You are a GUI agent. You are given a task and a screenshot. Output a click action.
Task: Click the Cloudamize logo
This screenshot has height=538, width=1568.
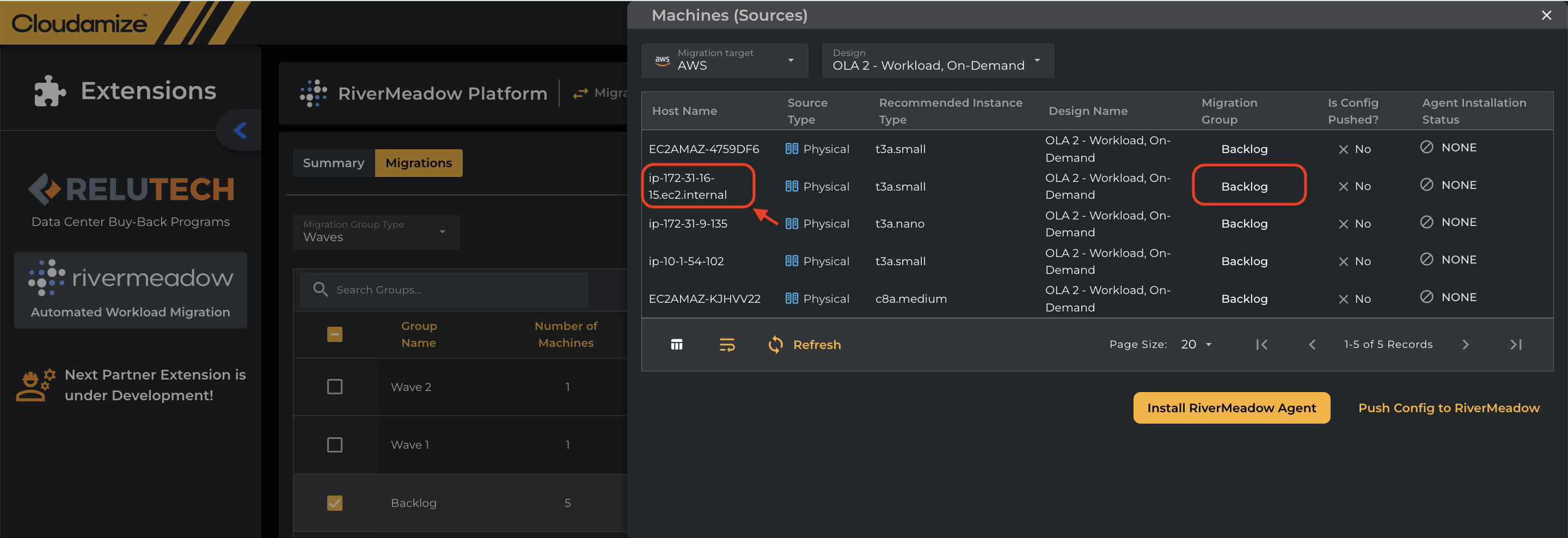[79, 23]
